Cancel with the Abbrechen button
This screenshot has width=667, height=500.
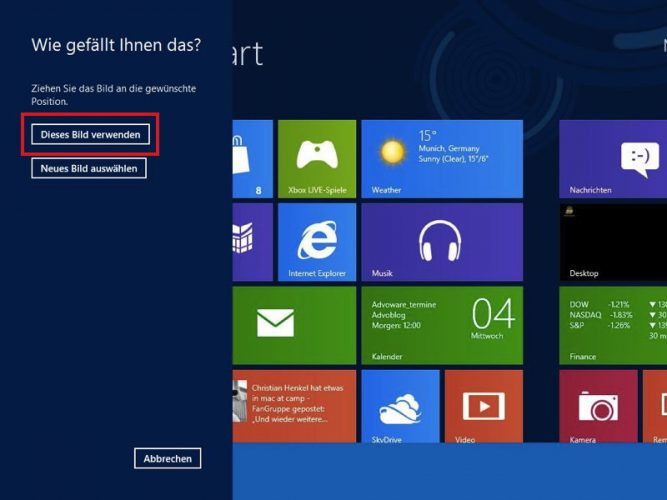click(x=167, y=458)
